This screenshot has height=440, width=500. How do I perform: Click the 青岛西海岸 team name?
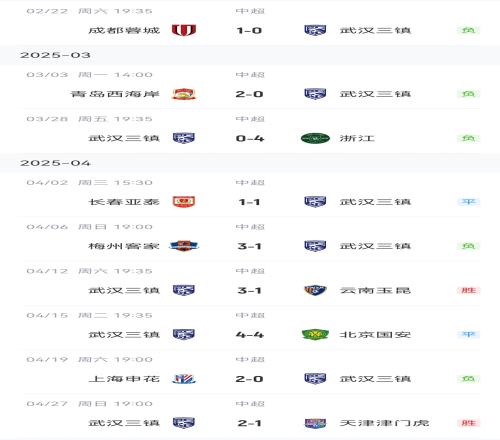point(115,94)
